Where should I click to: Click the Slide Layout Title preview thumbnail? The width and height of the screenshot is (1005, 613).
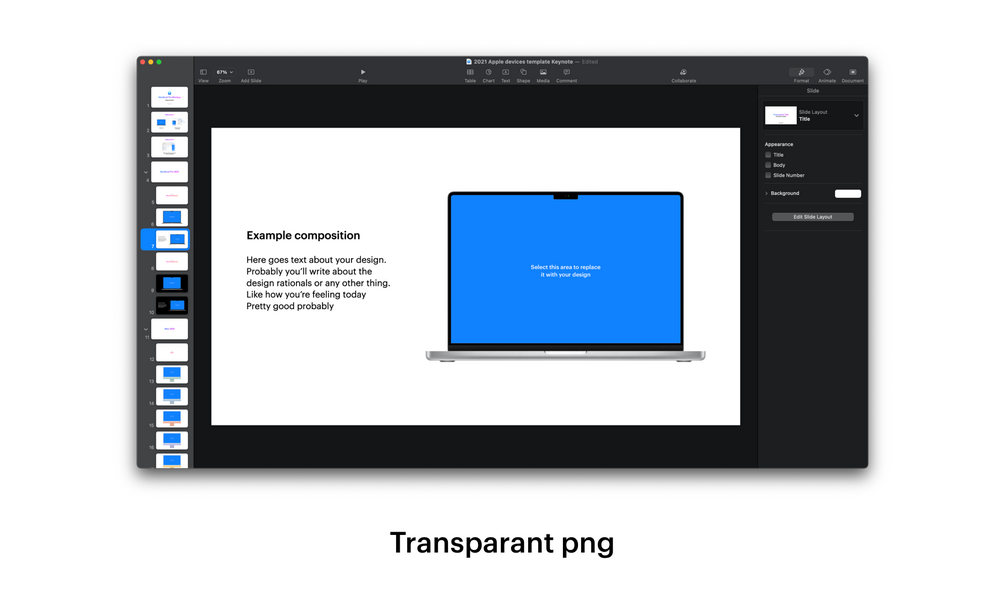point(781,115)
